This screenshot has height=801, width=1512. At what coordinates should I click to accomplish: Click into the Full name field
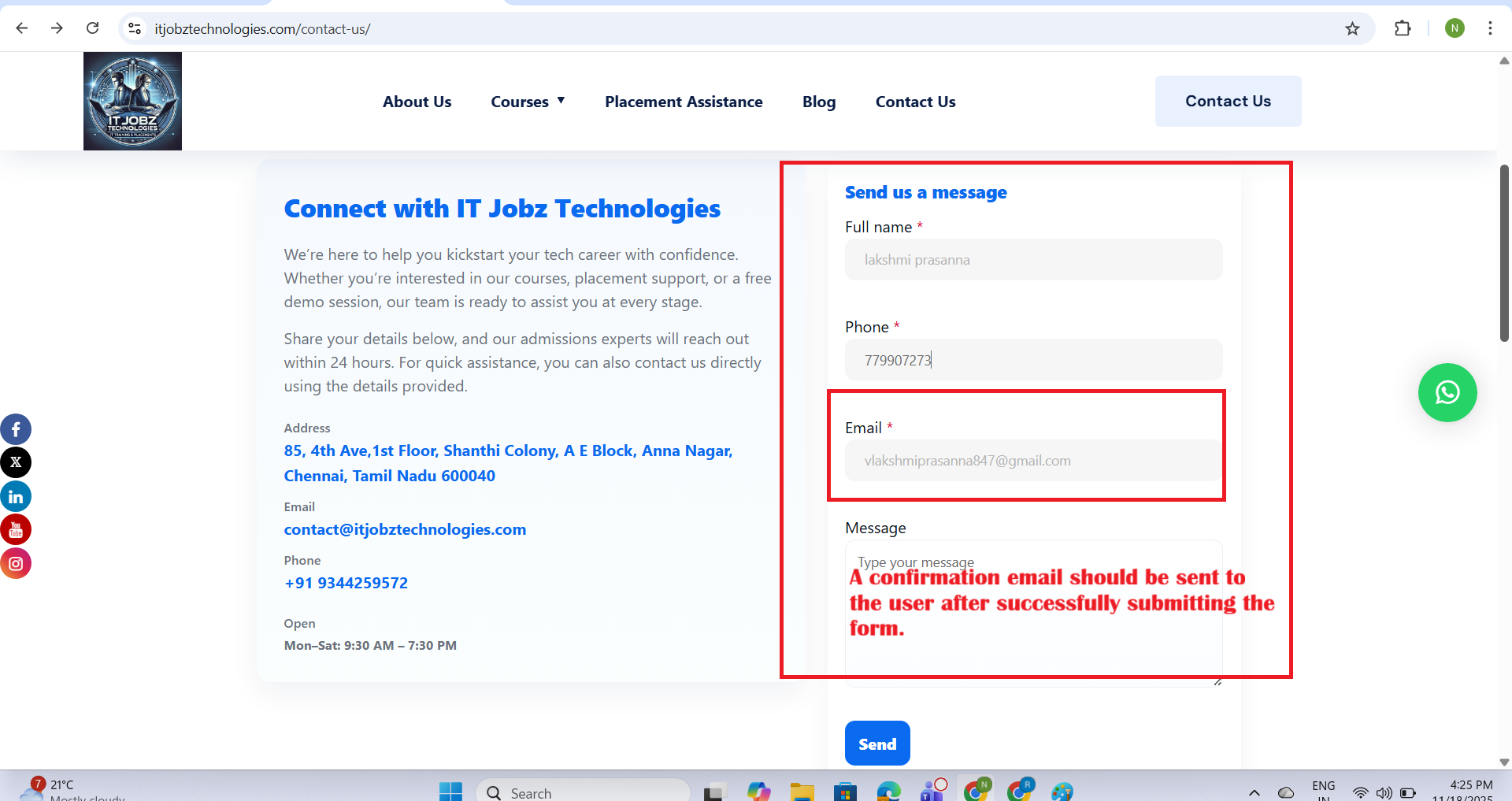click(1033, 260)
